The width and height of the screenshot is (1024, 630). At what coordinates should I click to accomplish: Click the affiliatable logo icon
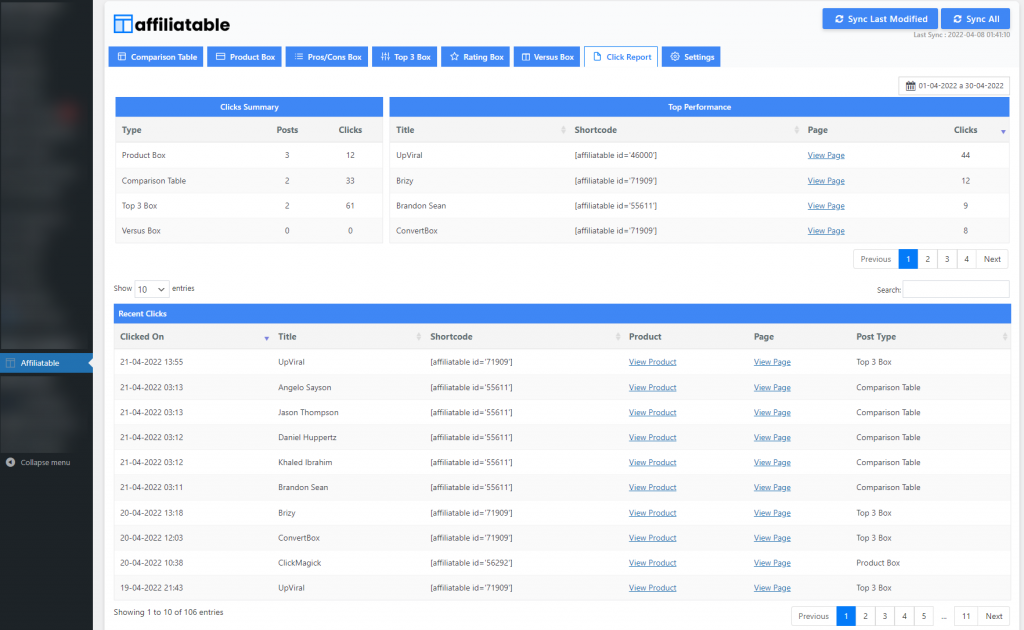pyautogui.click(x=123, y=24)
